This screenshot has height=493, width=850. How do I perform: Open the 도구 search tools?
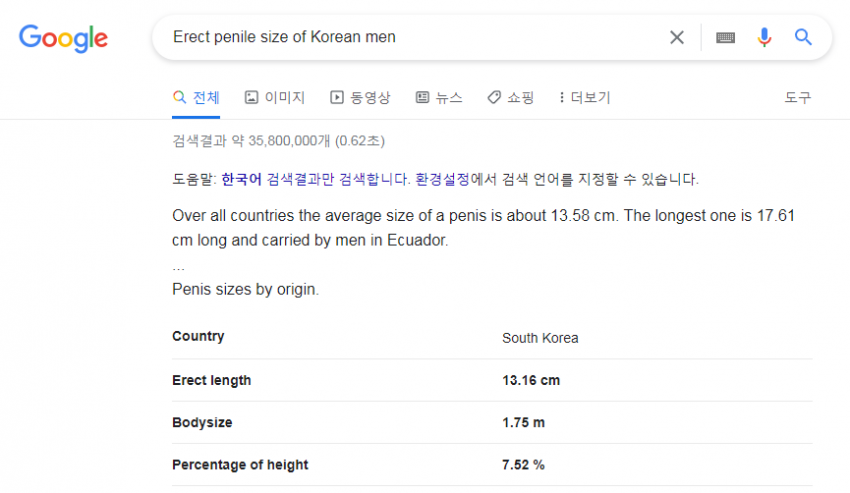(x=797, y=98)
